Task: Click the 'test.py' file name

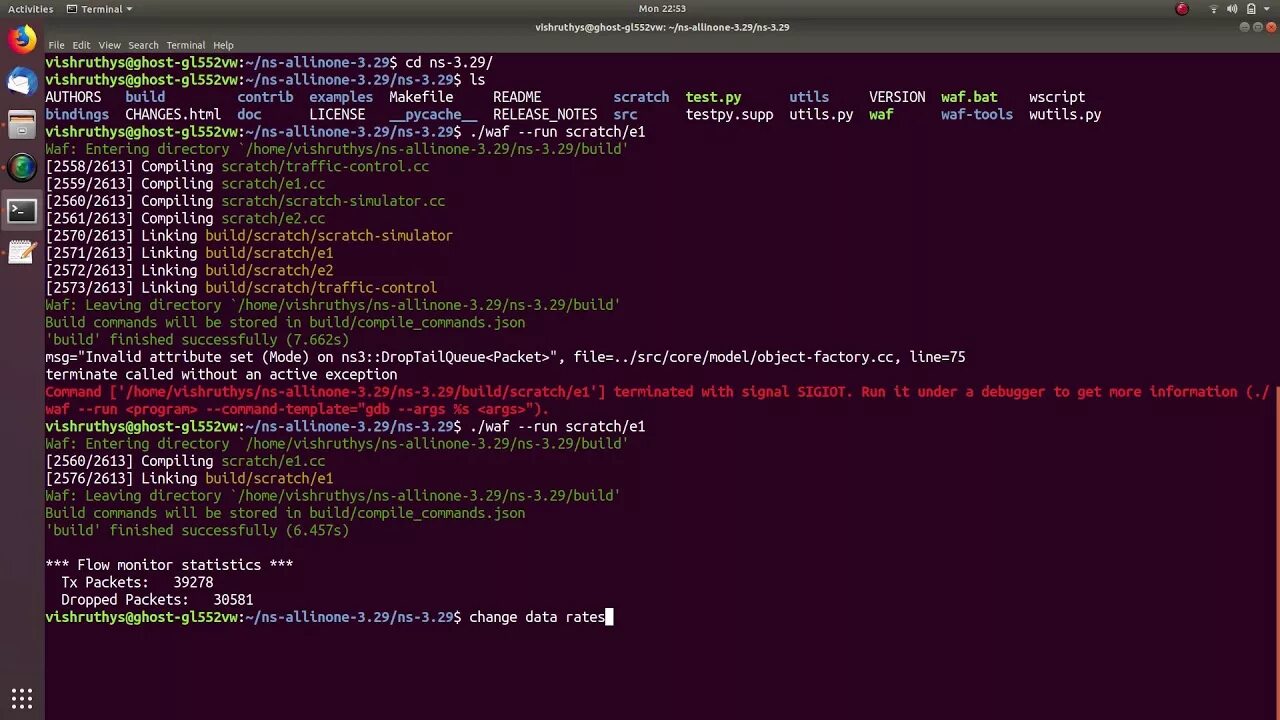Action: tap(713, 97)
